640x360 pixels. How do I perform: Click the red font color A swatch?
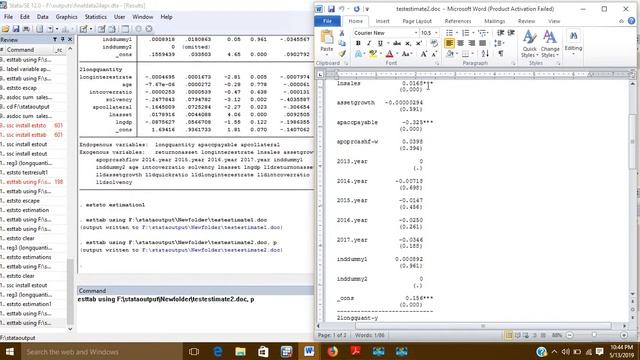(389, 54)
